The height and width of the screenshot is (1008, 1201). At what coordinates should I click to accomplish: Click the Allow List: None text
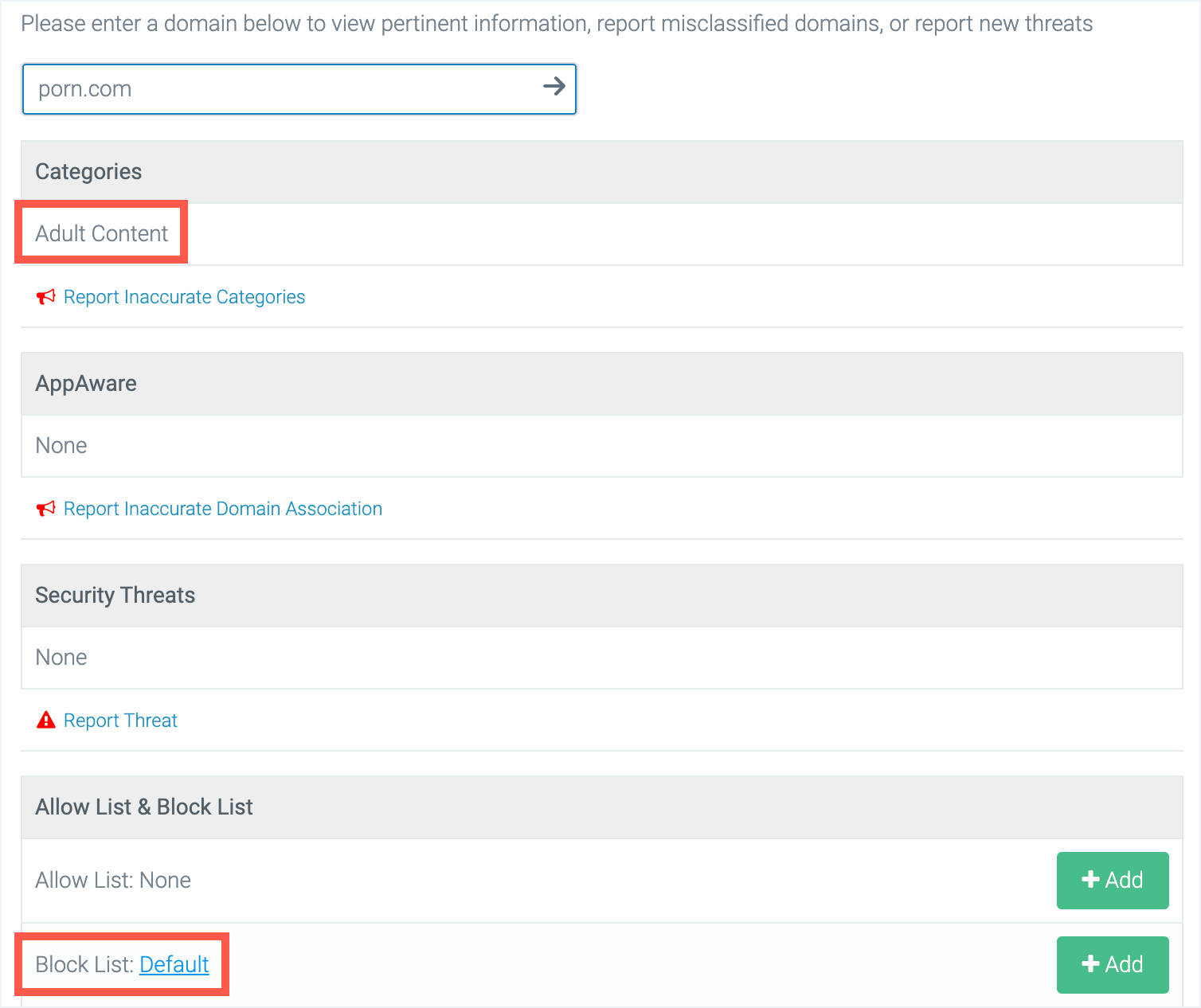(113, 880)
